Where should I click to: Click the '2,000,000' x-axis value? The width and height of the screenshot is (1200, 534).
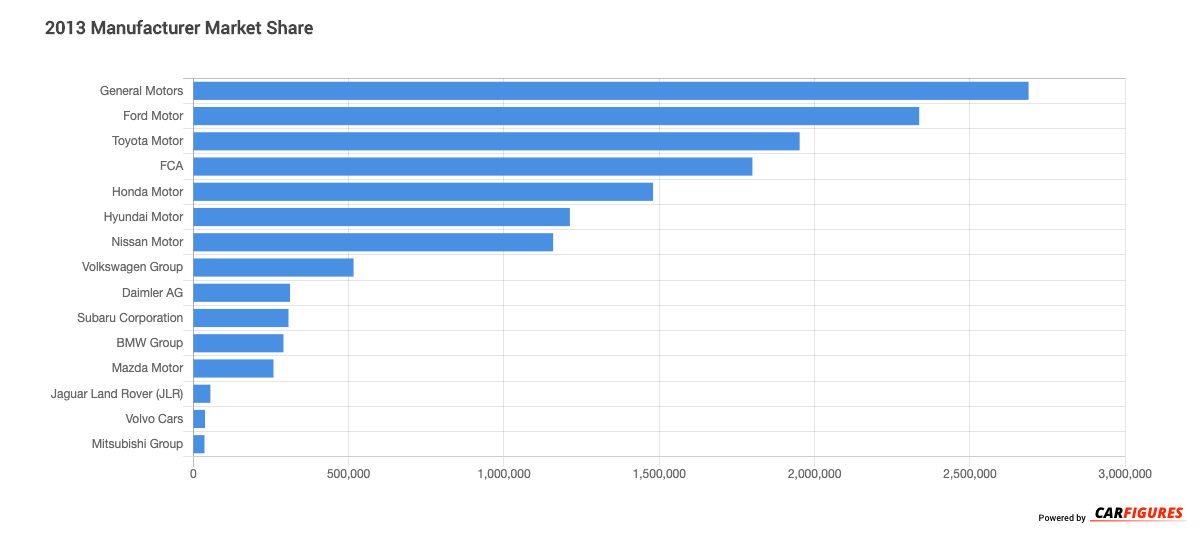coord(814,473)
